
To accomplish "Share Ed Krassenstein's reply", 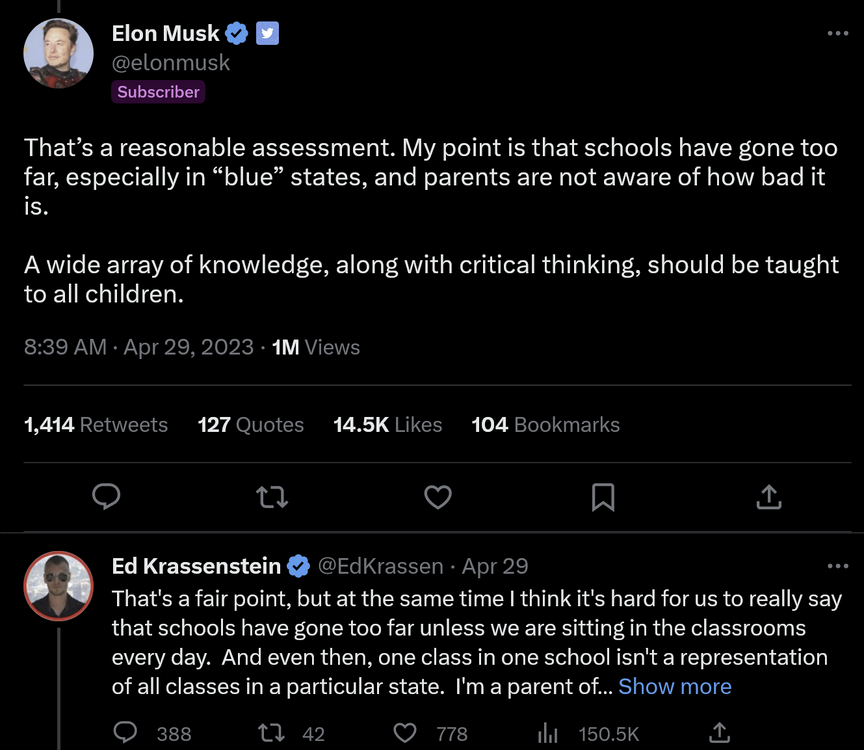I will (x=718, y=733).
